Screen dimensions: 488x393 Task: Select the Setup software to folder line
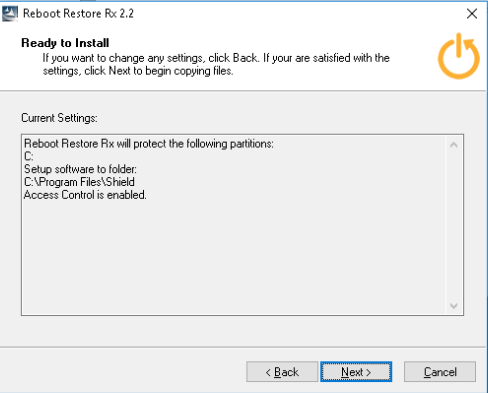pyautogui.click(x=80, y=169)
